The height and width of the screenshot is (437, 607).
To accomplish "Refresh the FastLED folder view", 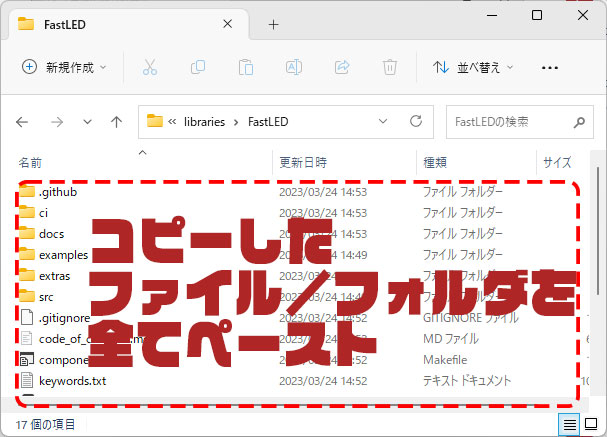I will [416, 122].
